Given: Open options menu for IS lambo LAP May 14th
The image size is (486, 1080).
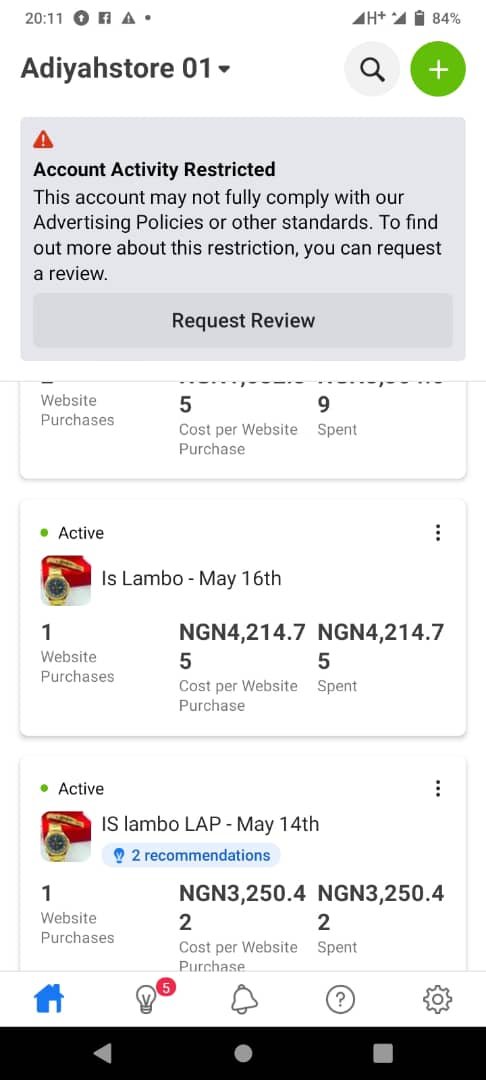Looking at the screenshot, I should (438, 789).
